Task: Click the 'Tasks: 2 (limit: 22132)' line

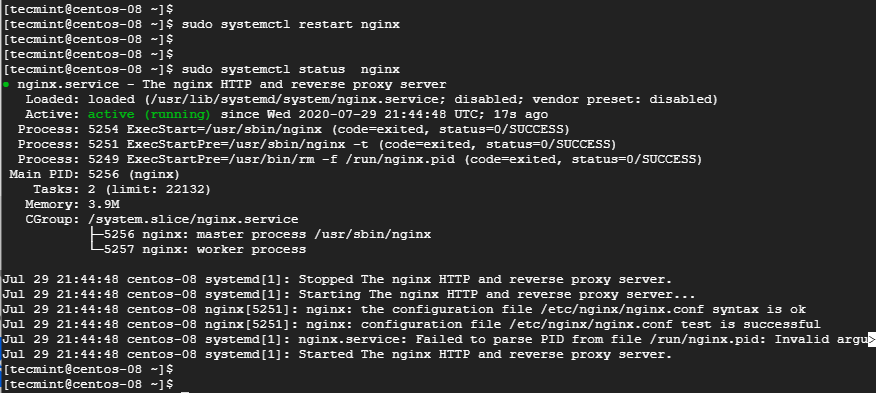Action: click(x=122, y=190)
